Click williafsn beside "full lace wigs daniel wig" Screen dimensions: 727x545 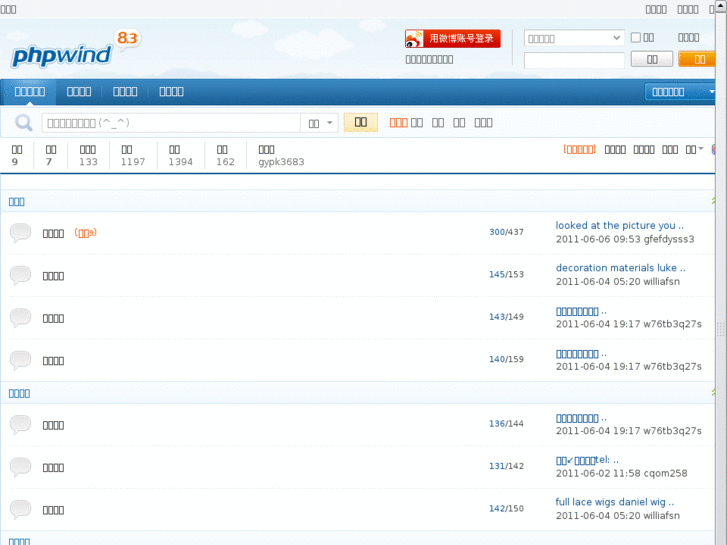[662, 516]
